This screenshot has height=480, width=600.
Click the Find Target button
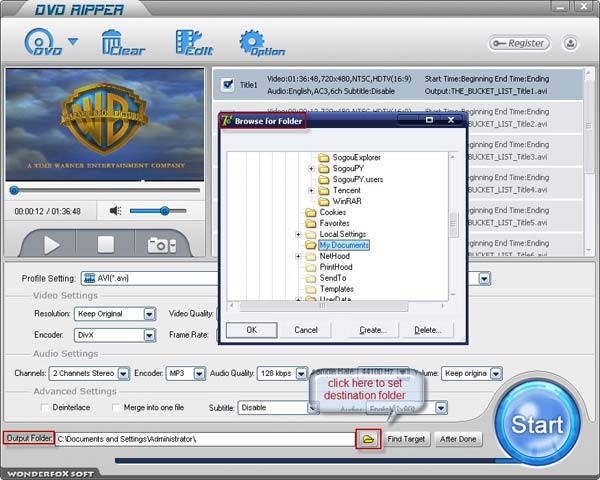tap(406, 439)
